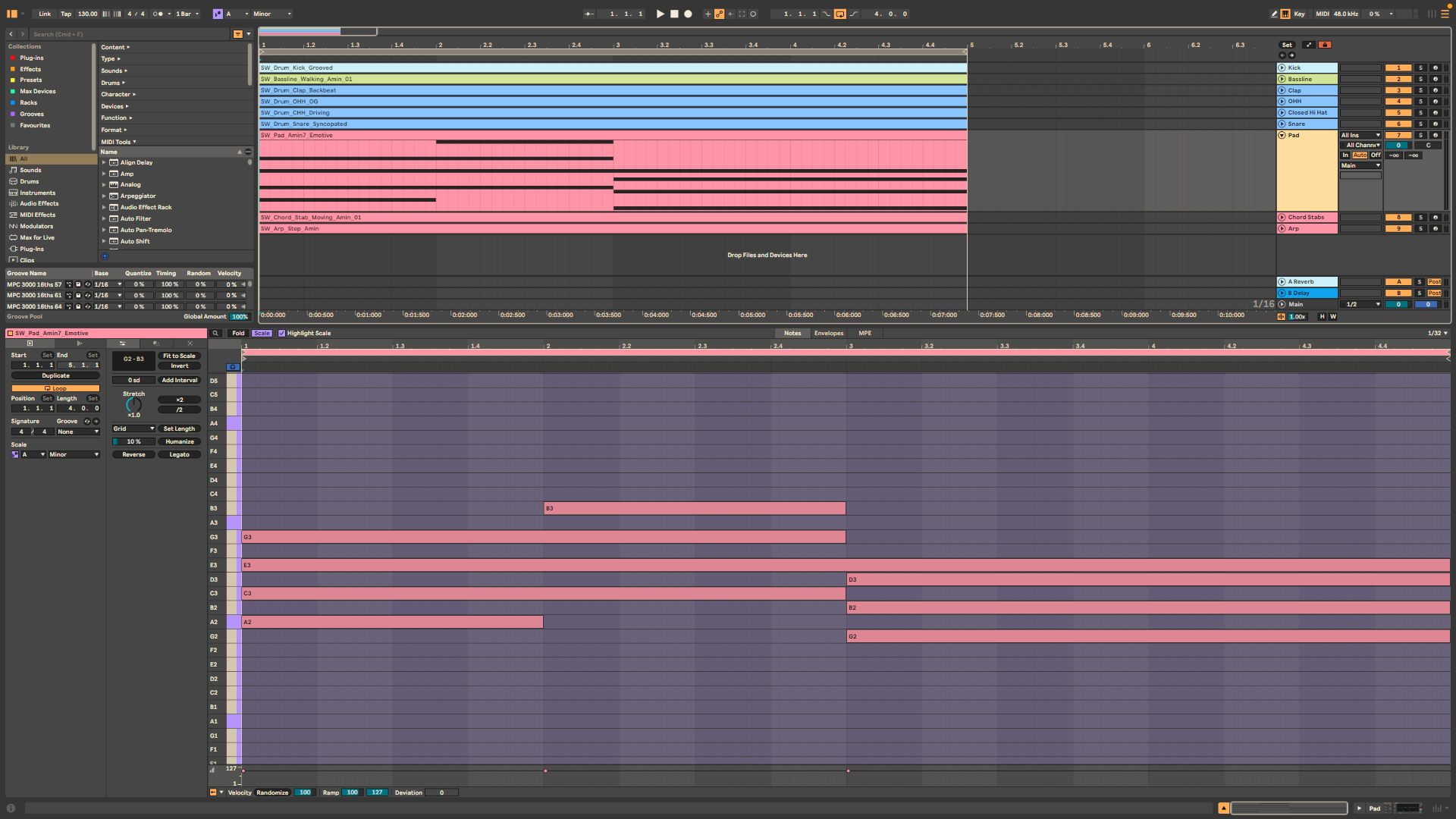
Task: Expand the Arpeggiator item in the browser
Action: click(x=104, y=196)
